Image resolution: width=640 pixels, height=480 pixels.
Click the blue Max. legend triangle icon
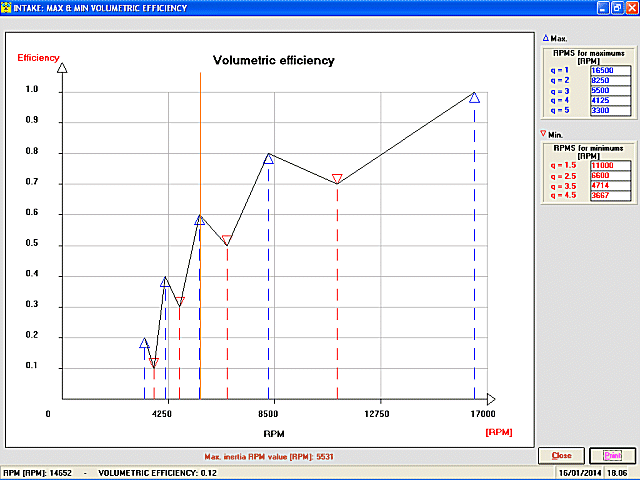(x=546, y=38)
